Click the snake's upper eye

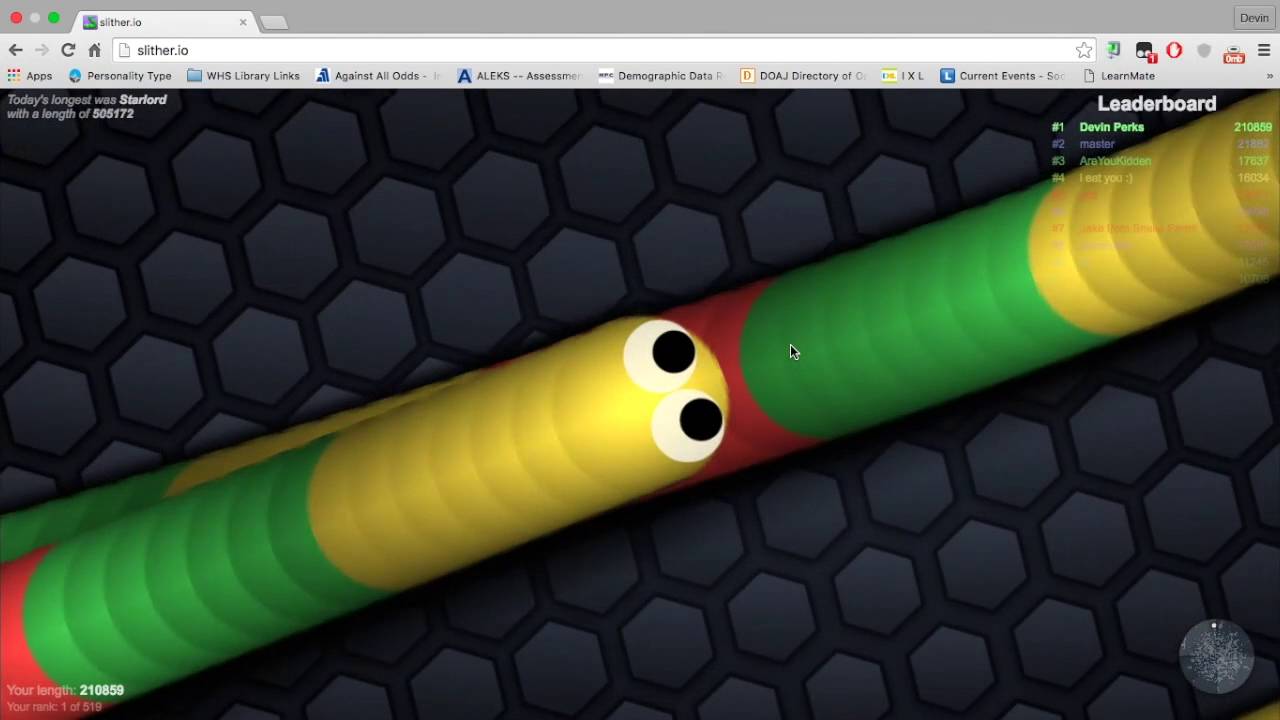pyautogui.click(x=662, y=354)
